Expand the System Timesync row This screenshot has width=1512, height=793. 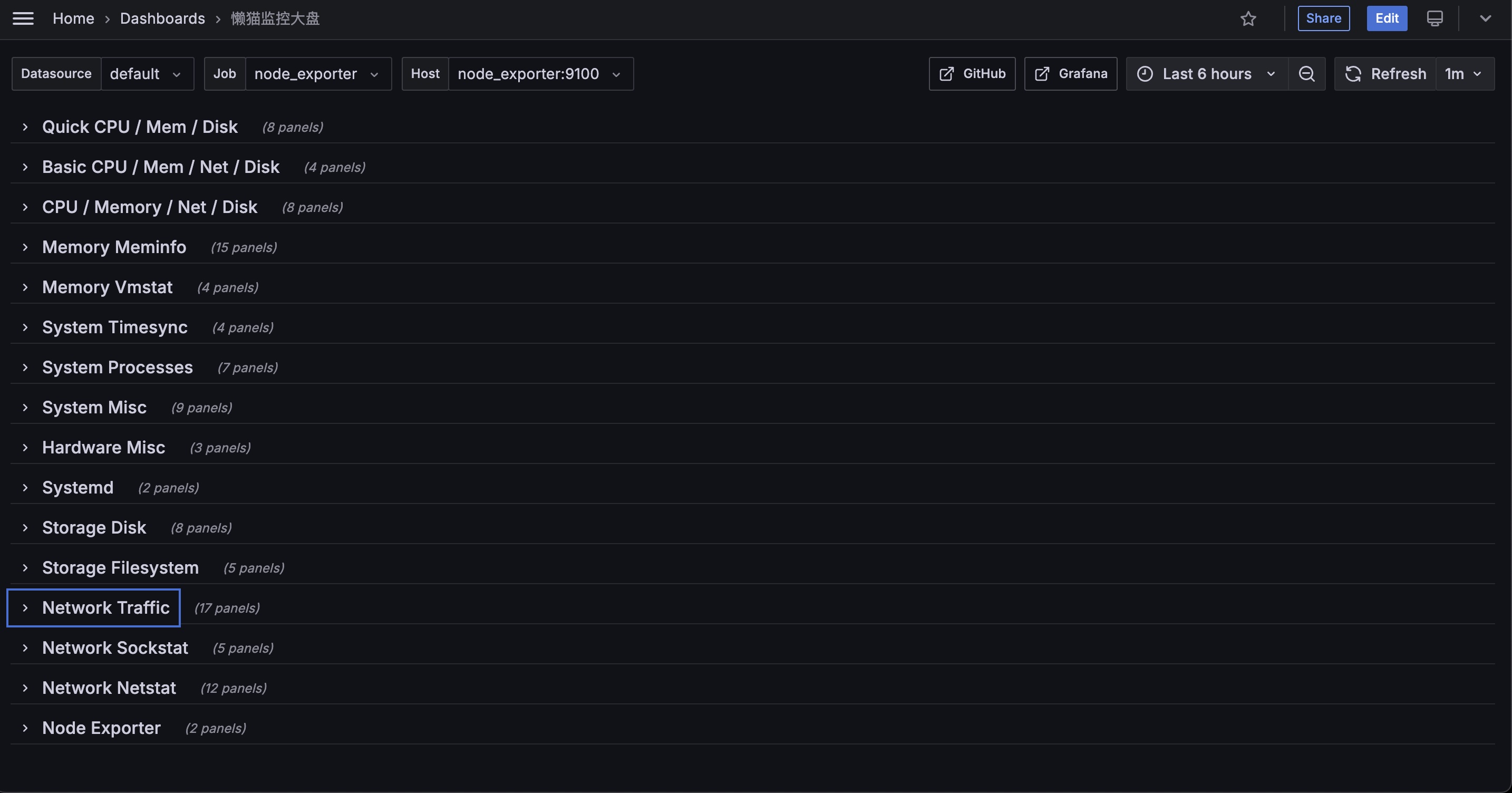(x=114, y=327)
